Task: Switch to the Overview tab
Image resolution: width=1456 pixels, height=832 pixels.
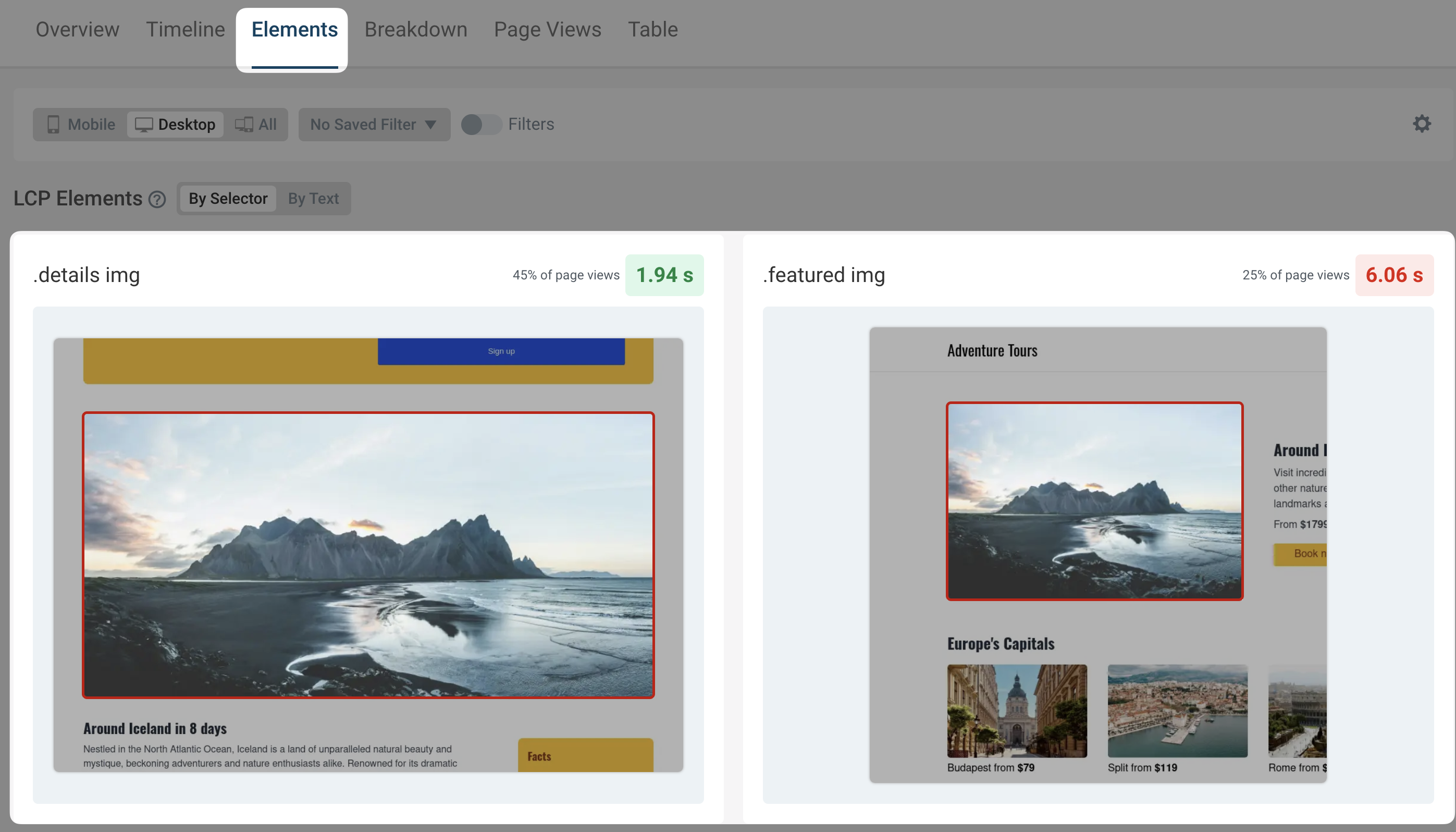Action: click(x=78, y=29)
